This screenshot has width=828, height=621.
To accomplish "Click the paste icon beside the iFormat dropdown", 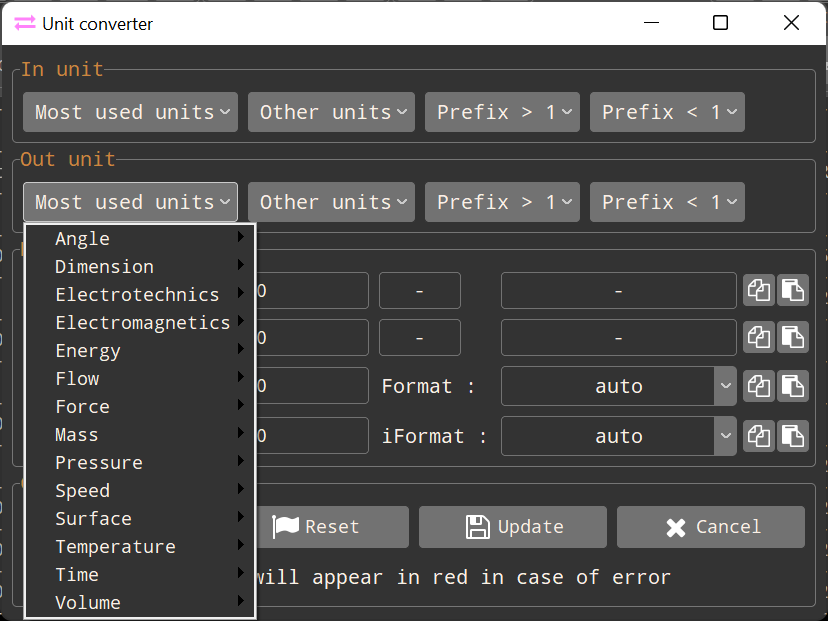I will pos(792,436).
